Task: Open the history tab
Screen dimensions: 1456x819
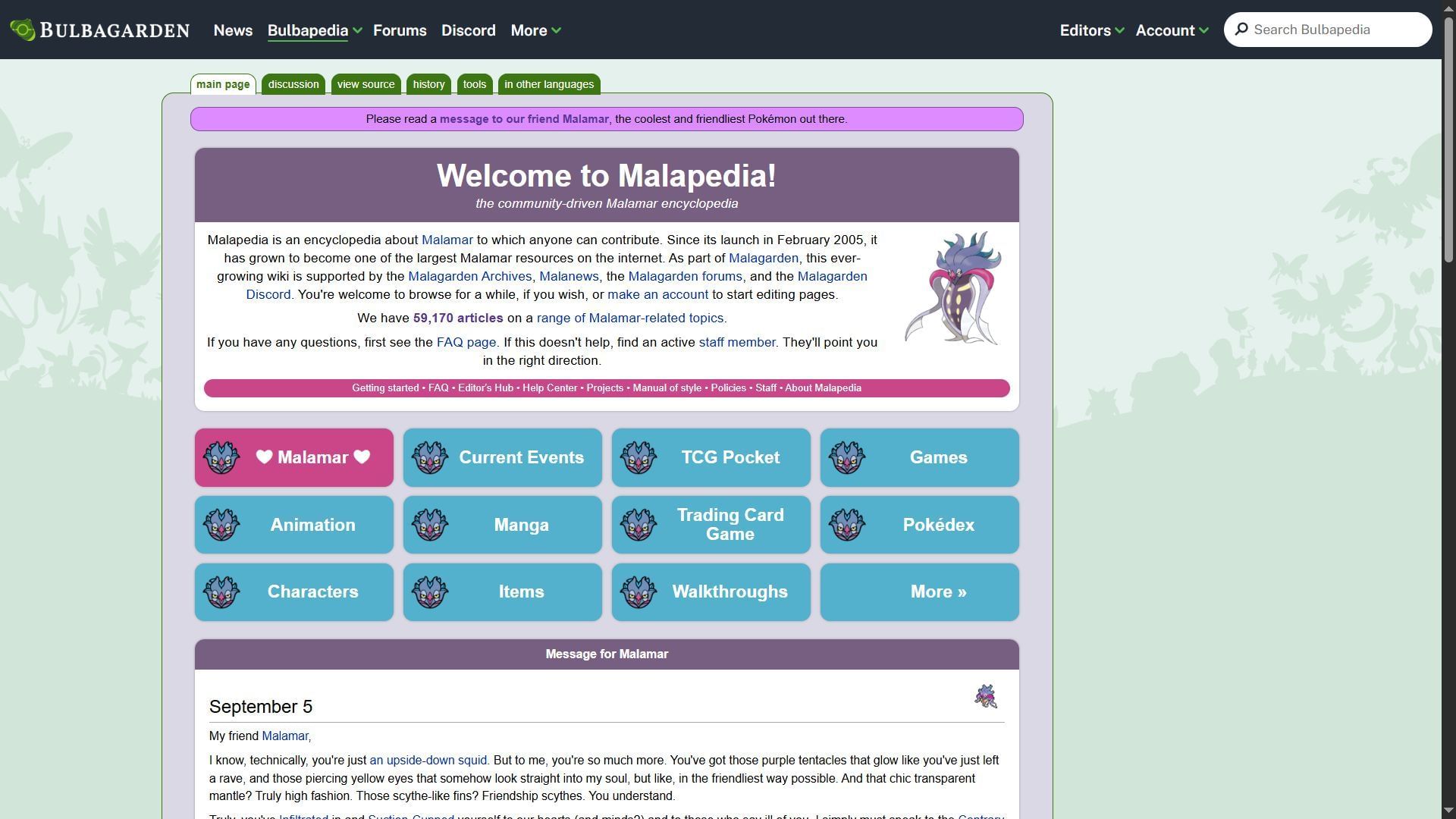Action: click(x=429, y=84)
